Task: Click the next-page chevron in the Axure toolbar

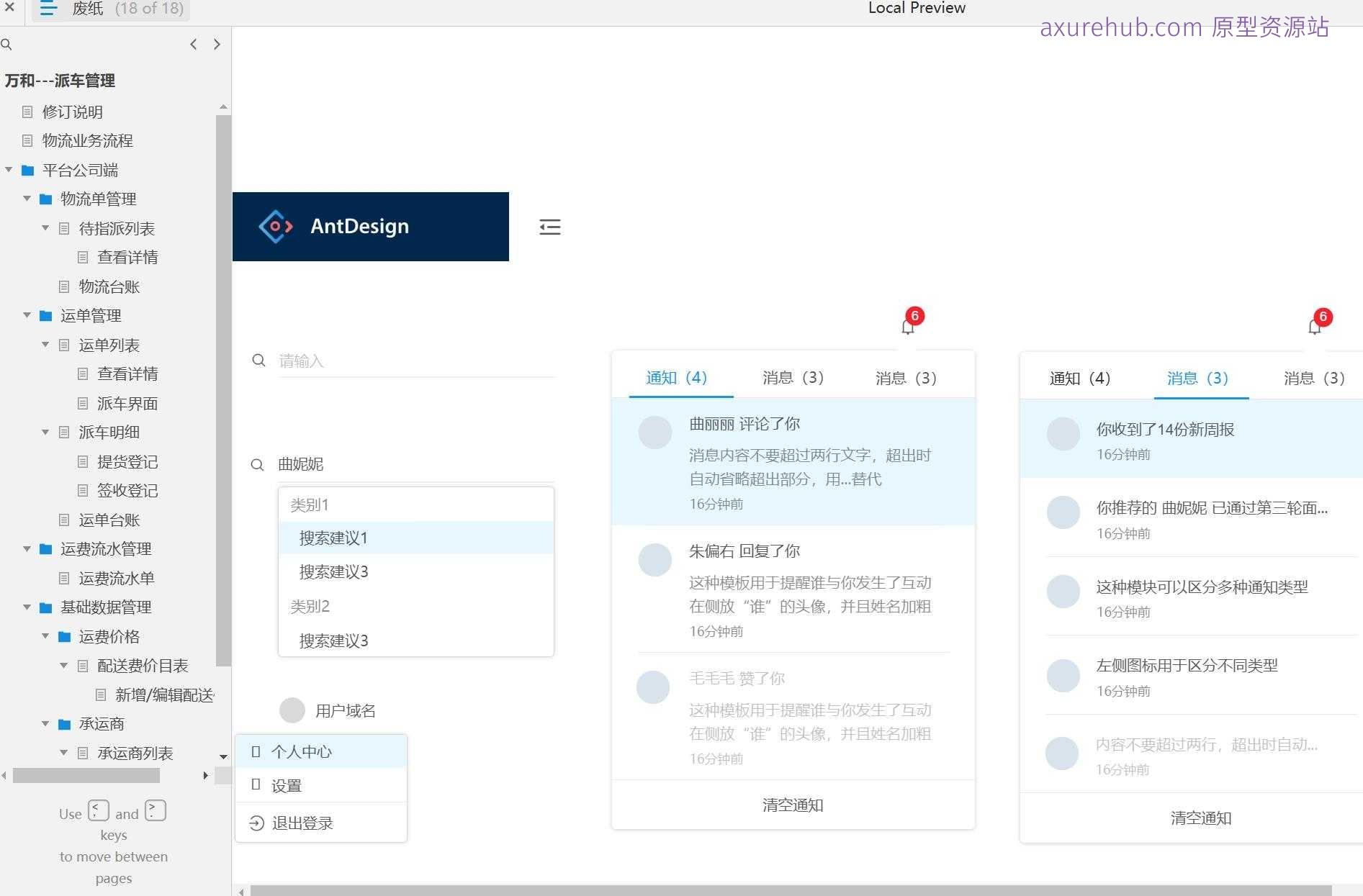Action: 217,44
